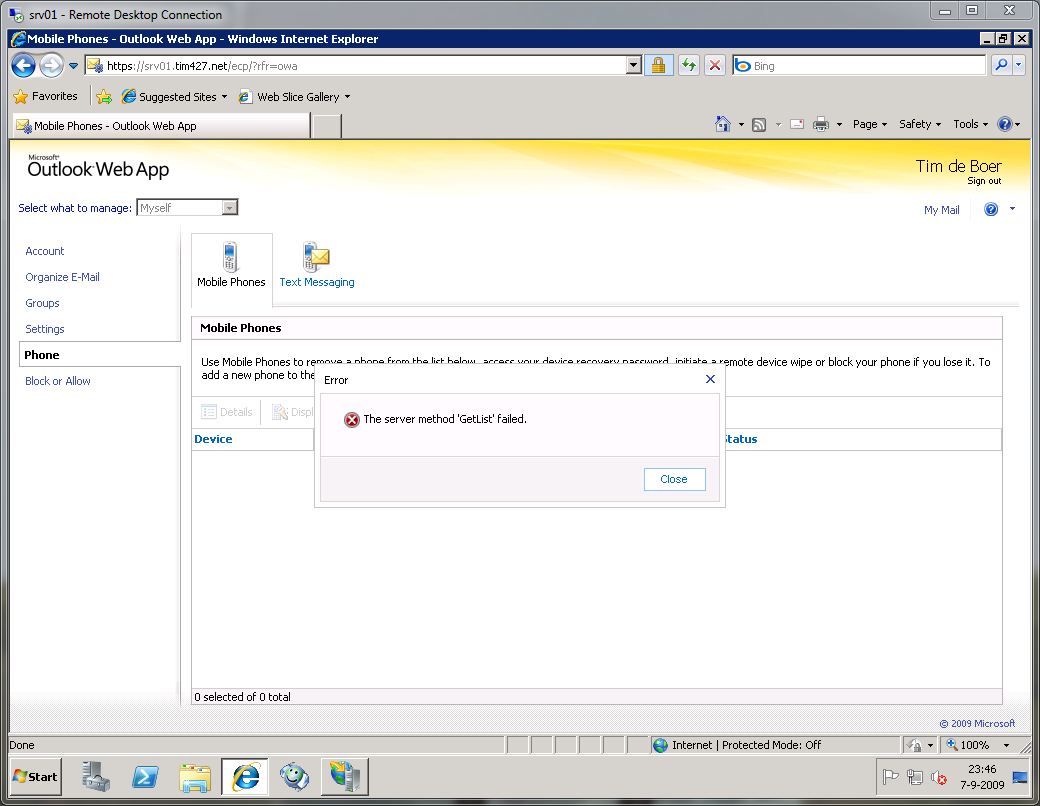Click the address bar URL field

pyautogui.click(x=358, y=66)
